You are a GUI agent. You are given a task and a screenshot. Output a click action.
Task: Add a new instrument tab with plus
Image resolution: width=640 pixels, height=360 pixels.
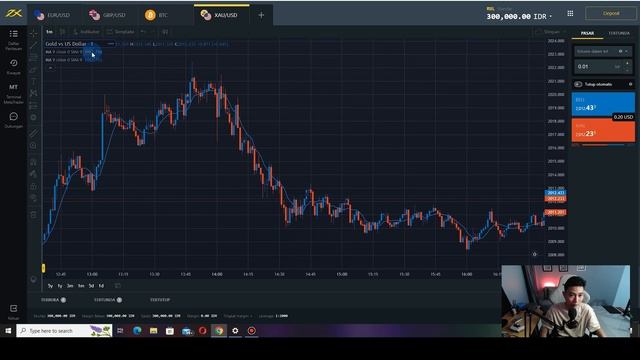[261, 15]
